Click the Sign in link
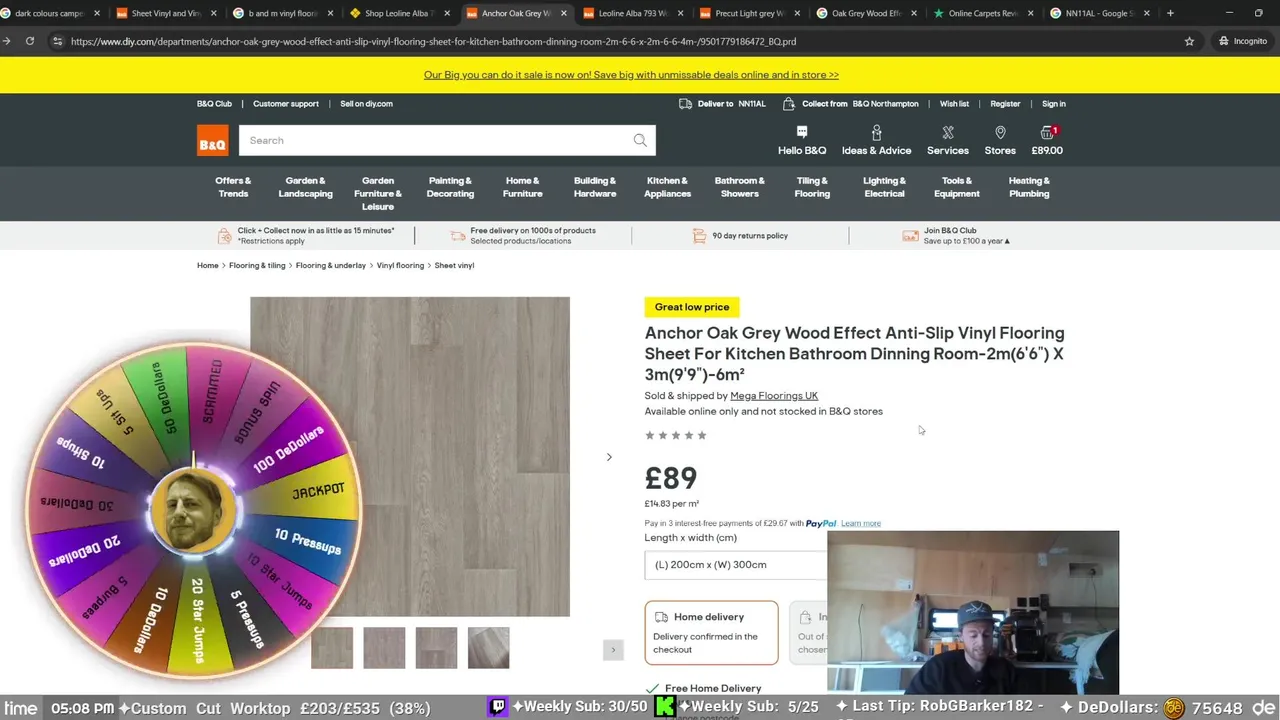1280x720 pixels. 1054,104
